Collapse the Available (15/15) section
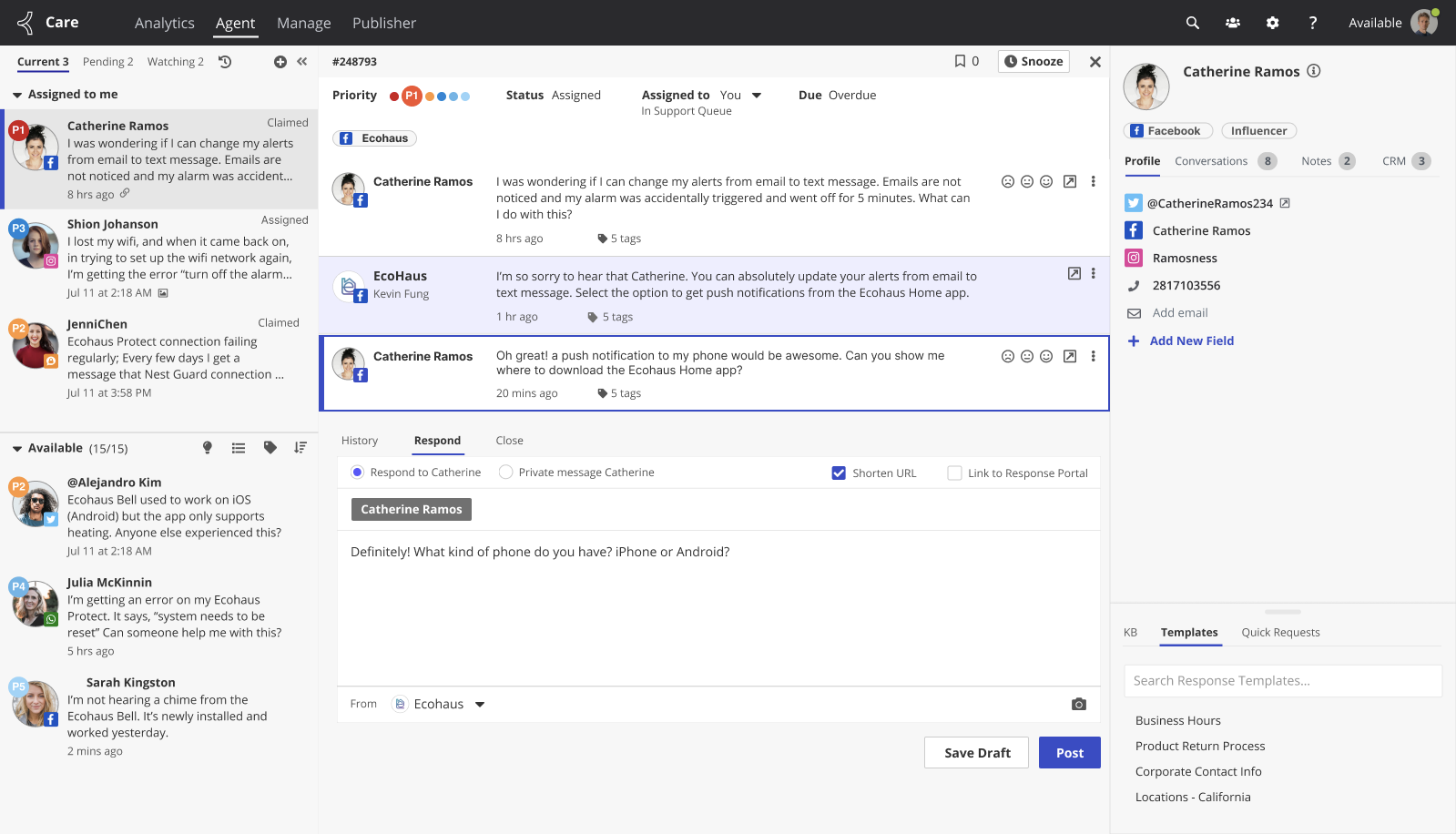Screen dimensions: 1456x834 17,449
